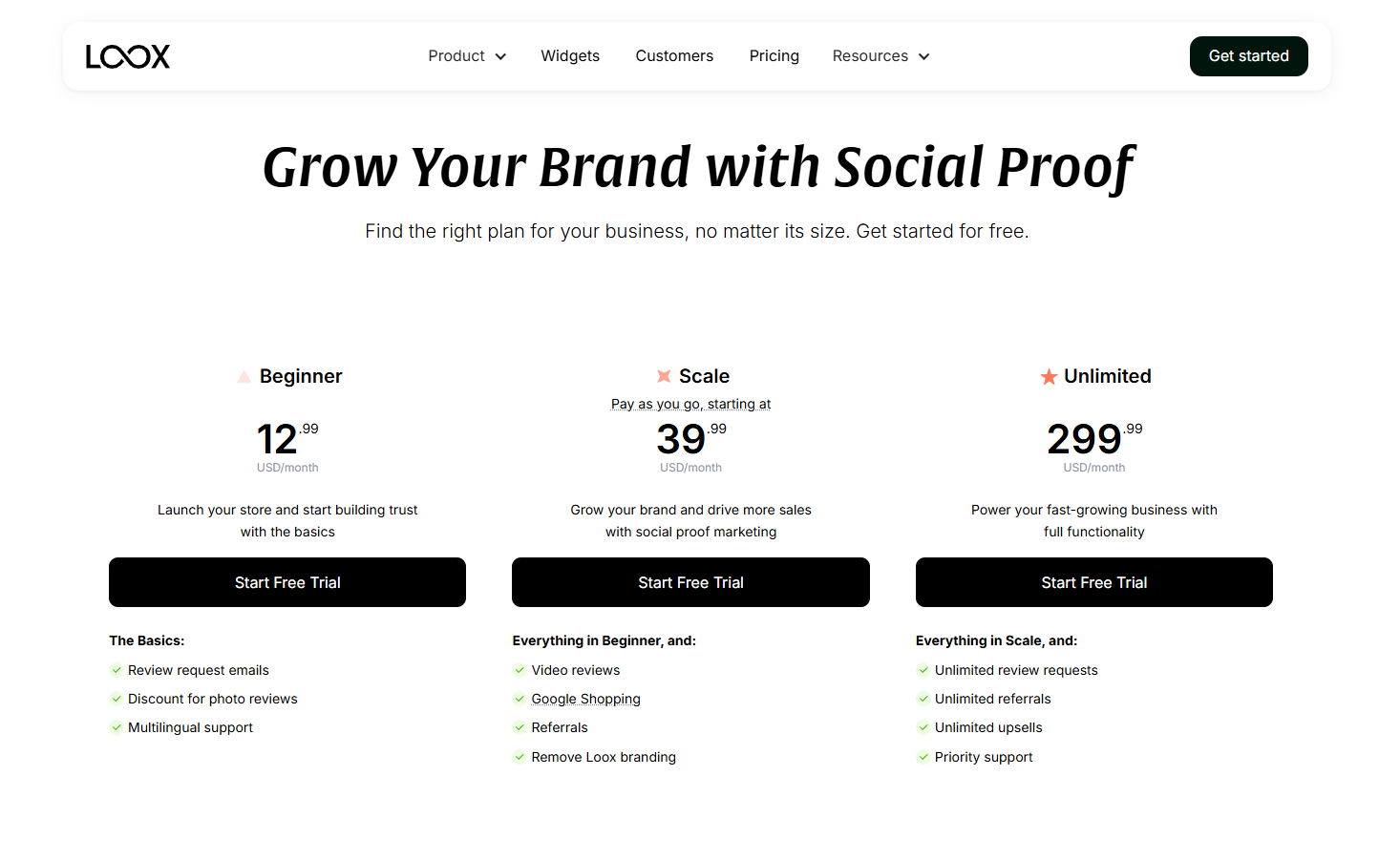Viewport: 1400px width, 860px height.
Task: Select the Beginner plan triangle icon
Action: click(x=244, y=375)
